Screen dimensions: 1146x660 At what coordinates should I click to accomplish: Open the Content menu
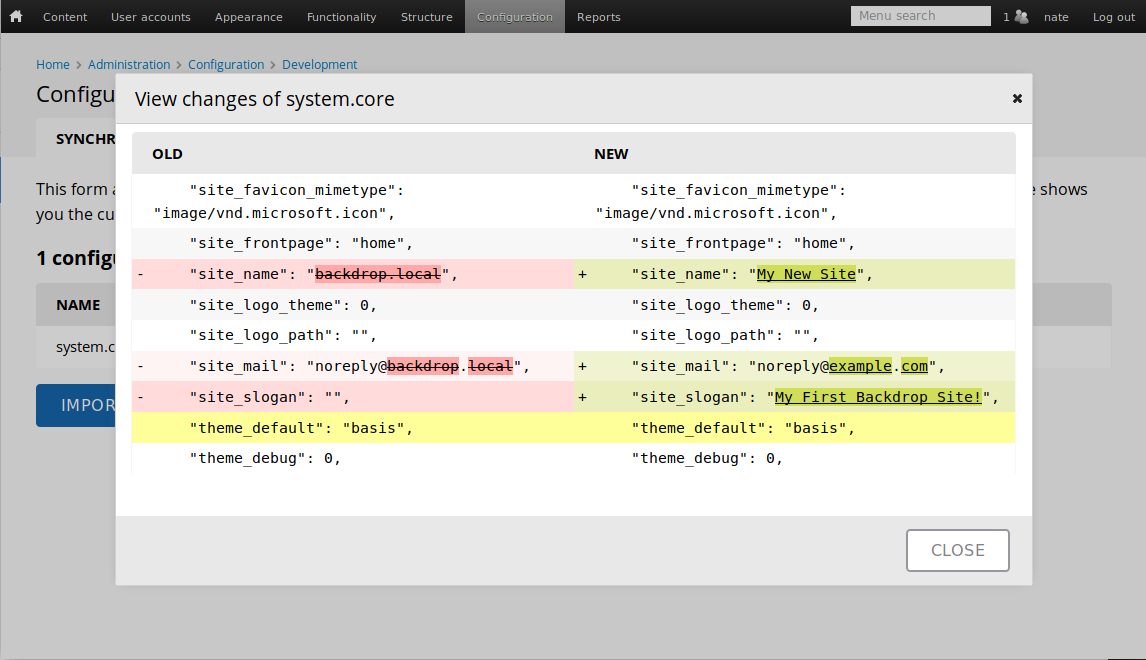click(x=64, y=16)
